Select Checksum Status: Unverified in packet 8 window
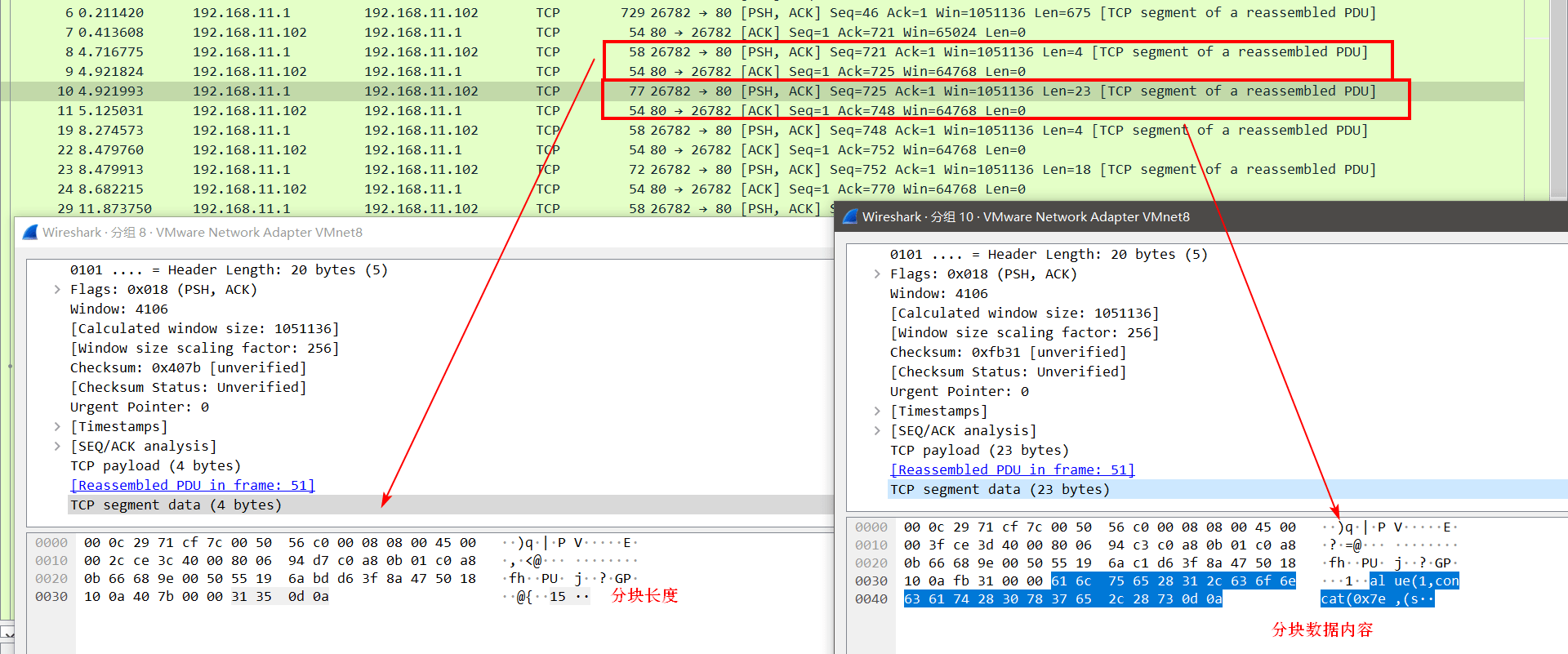 (x=189, y=388)
